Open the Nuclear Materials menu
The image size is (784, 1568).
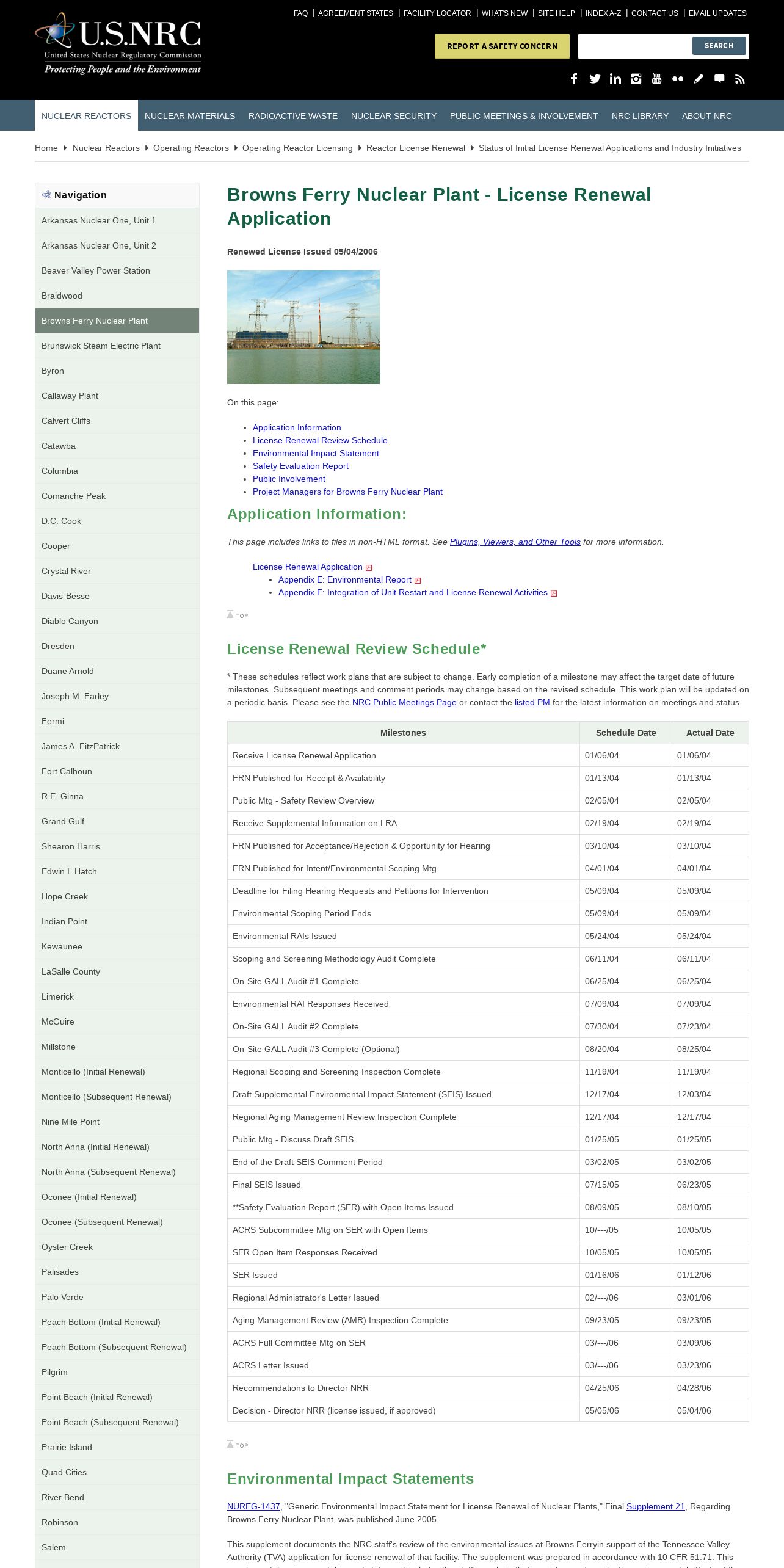pos(190,116)
